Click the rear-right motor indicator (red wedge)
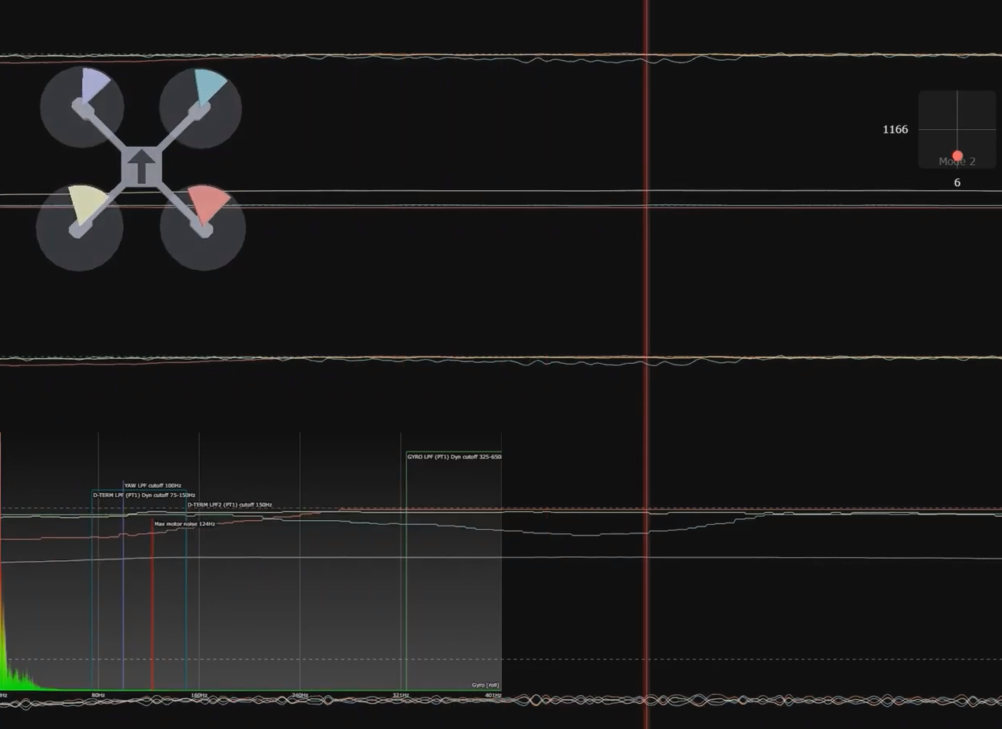 click(211, 206)
